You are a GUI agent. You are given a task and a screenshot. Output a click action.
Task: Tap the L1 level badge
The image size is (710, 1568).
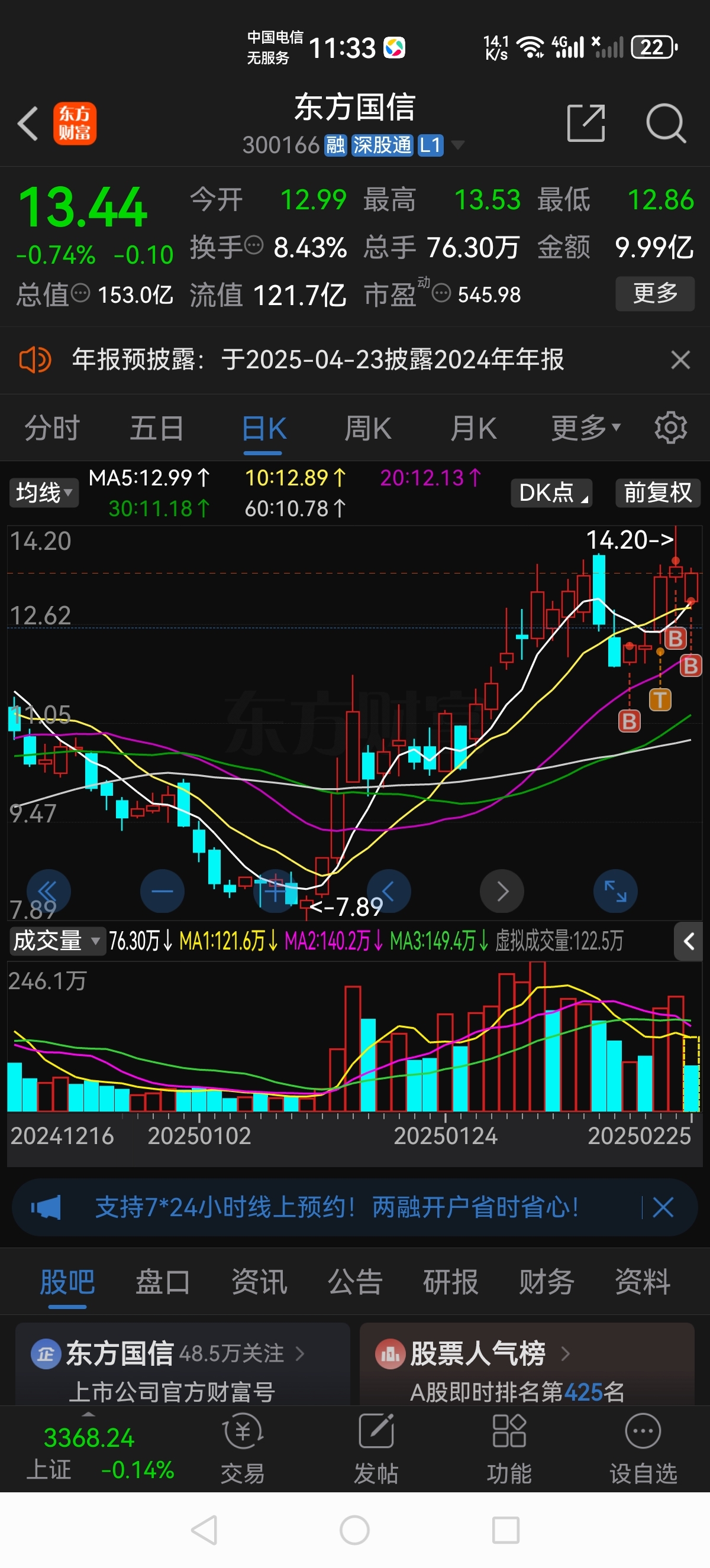pos(431,145)
